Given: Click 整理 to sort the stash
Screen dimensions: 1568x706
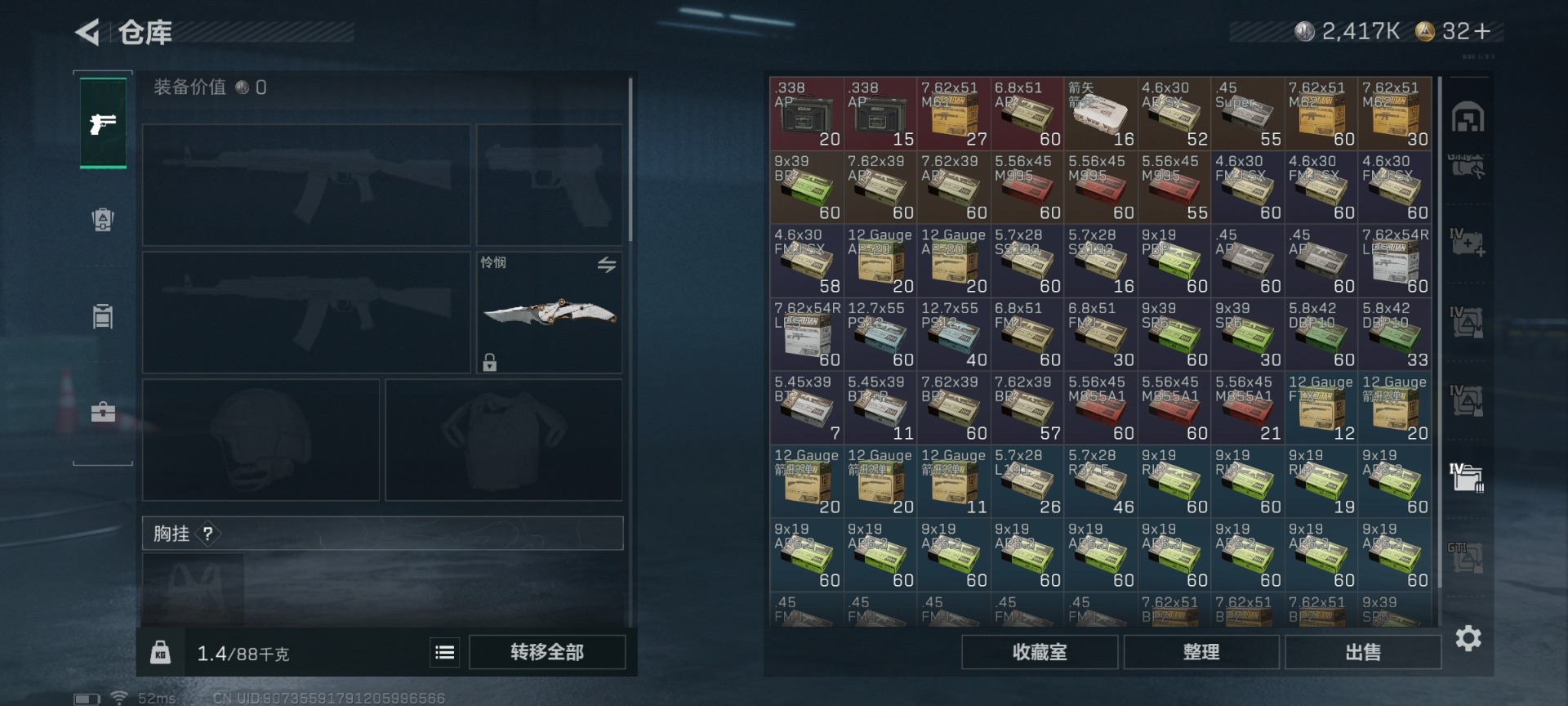Looking at the screenshot, I should 1201,652.
